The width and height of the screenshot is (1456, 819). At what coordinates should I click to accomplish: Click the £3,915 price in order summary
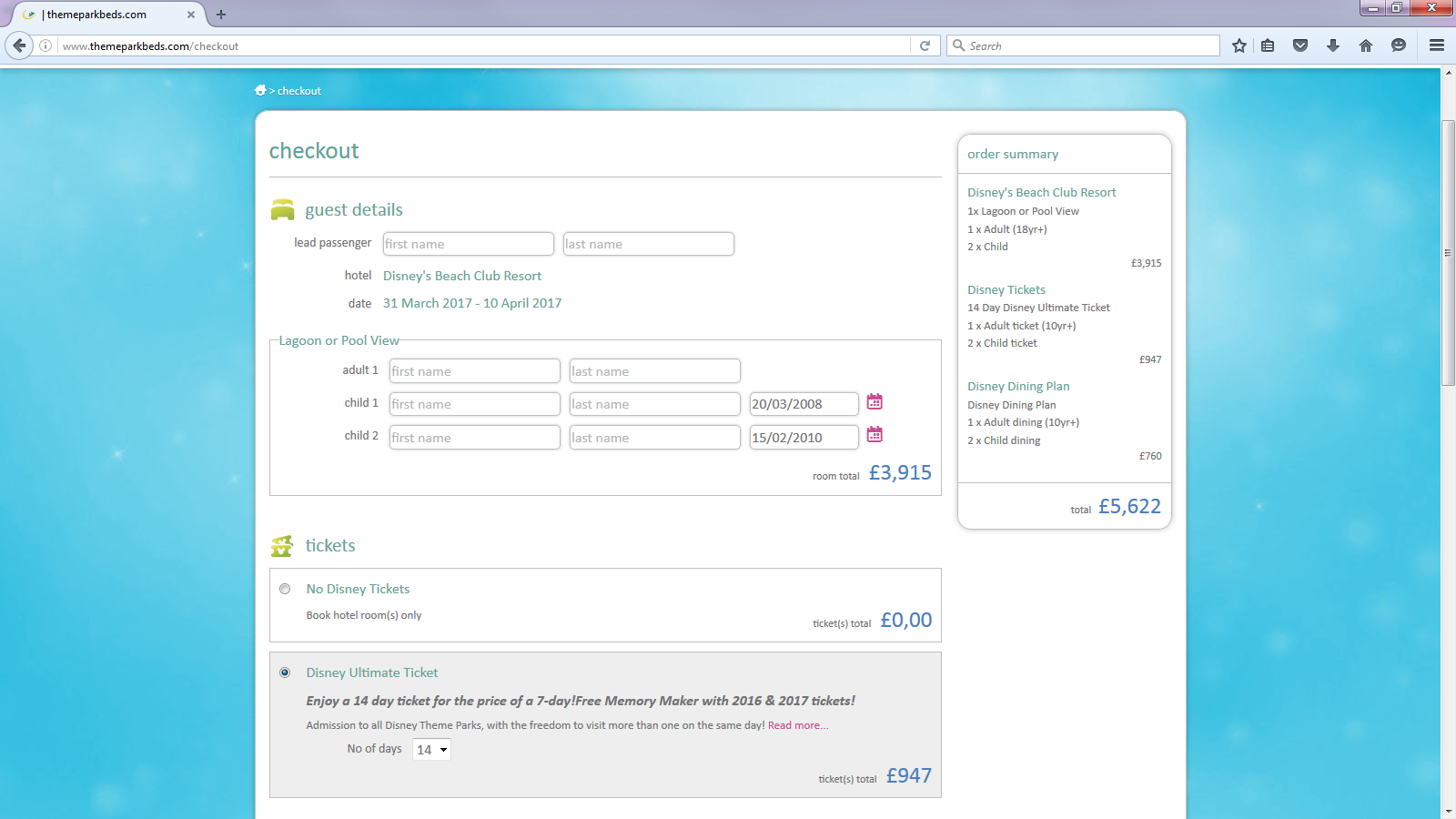[x=1147, y=263]
